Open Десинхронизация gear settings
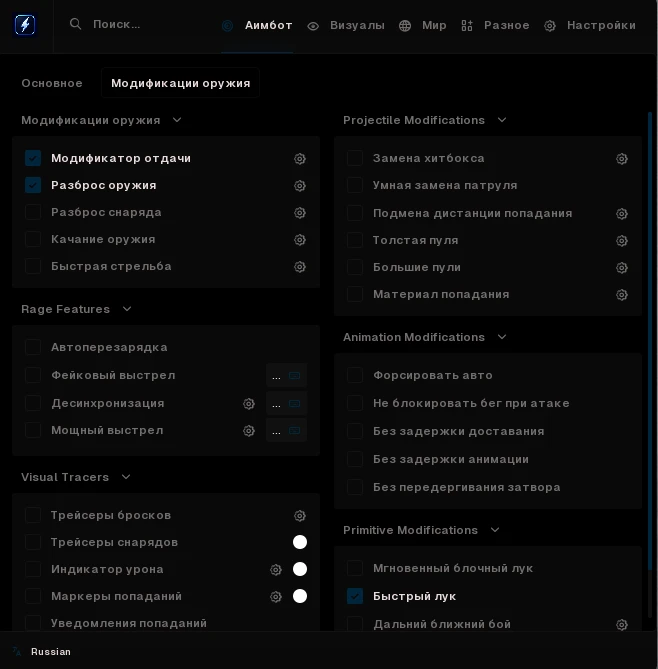This screenshot has height=669, width=658. (x=249, y=404)
